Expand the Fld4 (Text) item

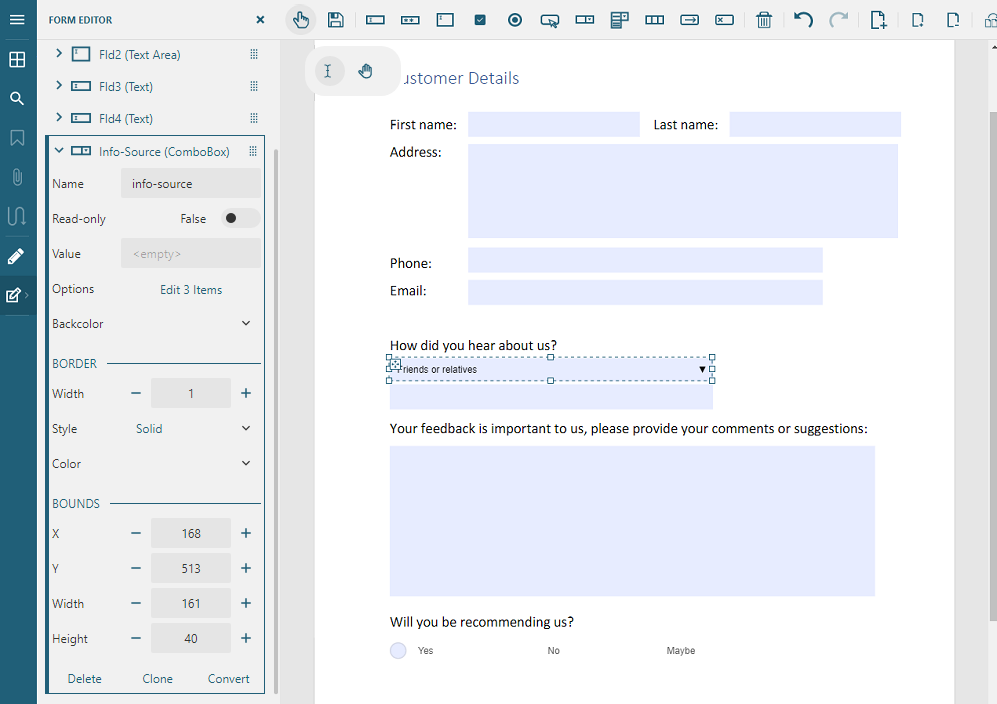[x=59, y=117]
